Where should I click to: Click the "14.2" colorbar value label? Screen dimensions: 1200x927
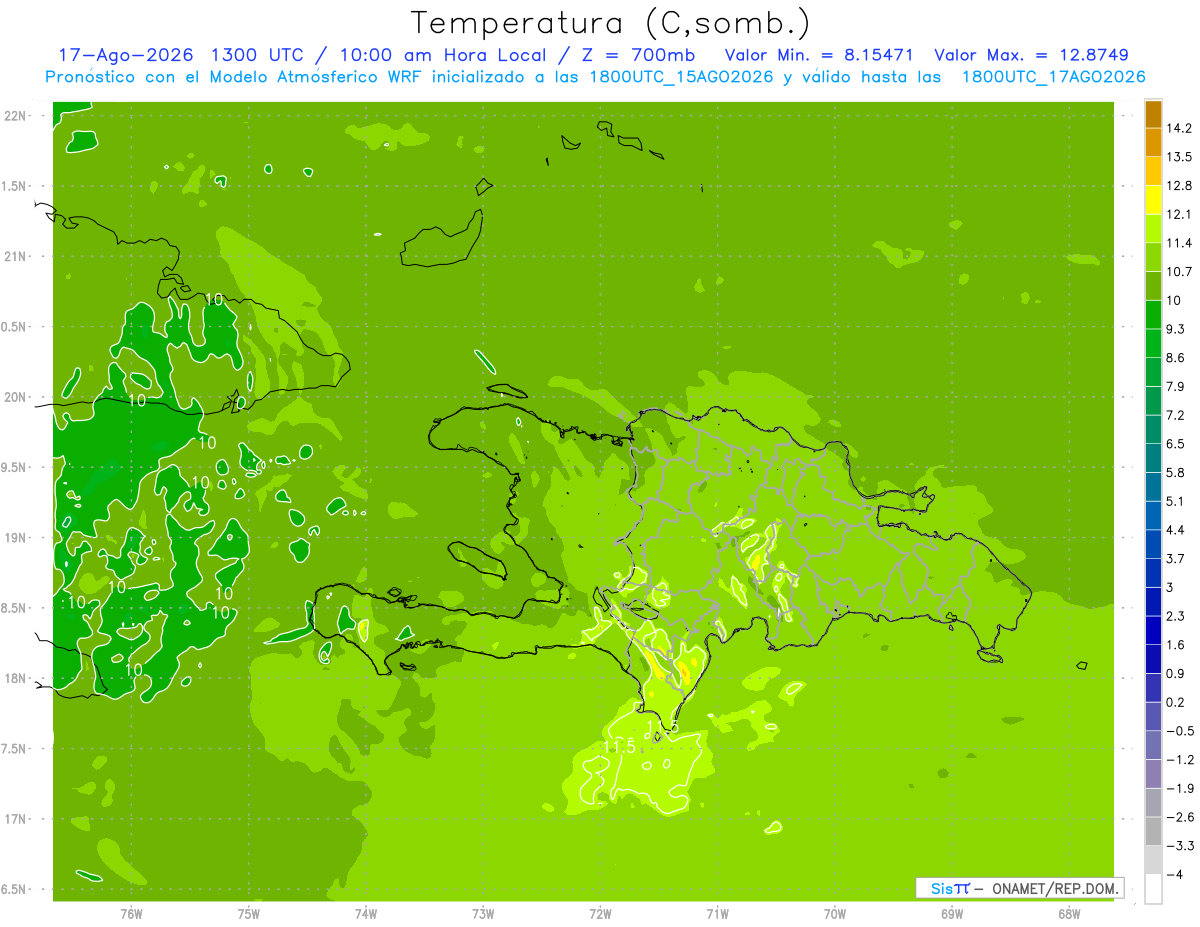[x=1179, y=128]
